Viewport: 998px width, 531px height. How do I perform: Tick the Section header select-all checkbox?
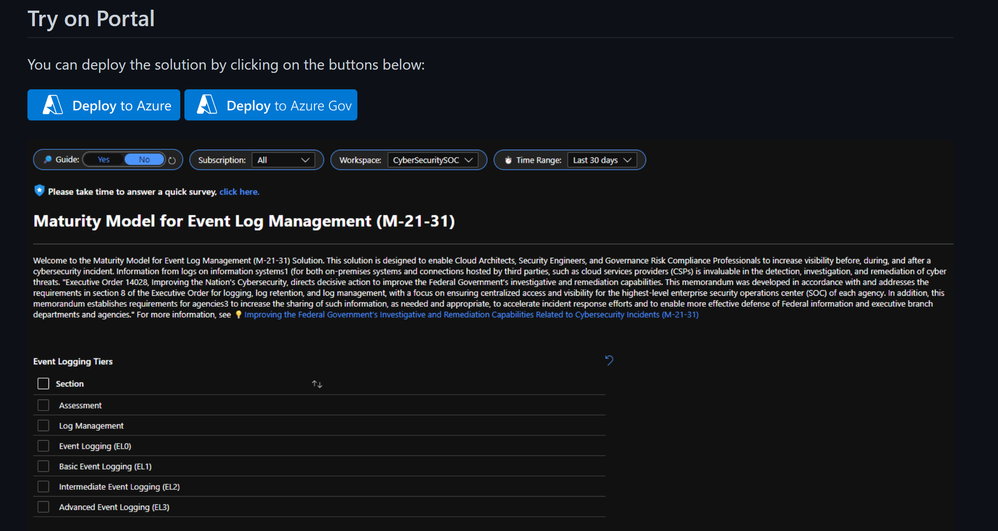43,383
